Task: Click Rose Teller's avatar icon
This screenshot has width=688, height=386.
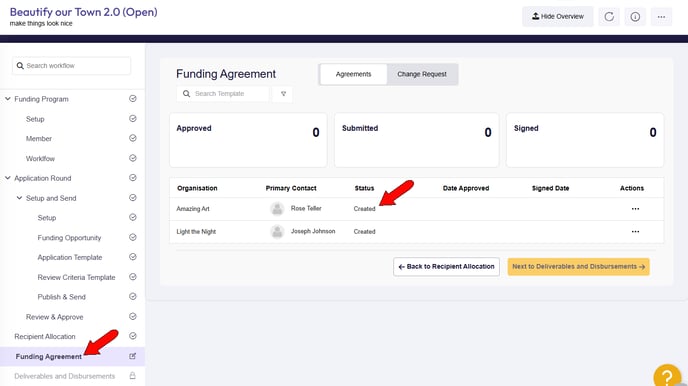Action: (277, 209)
